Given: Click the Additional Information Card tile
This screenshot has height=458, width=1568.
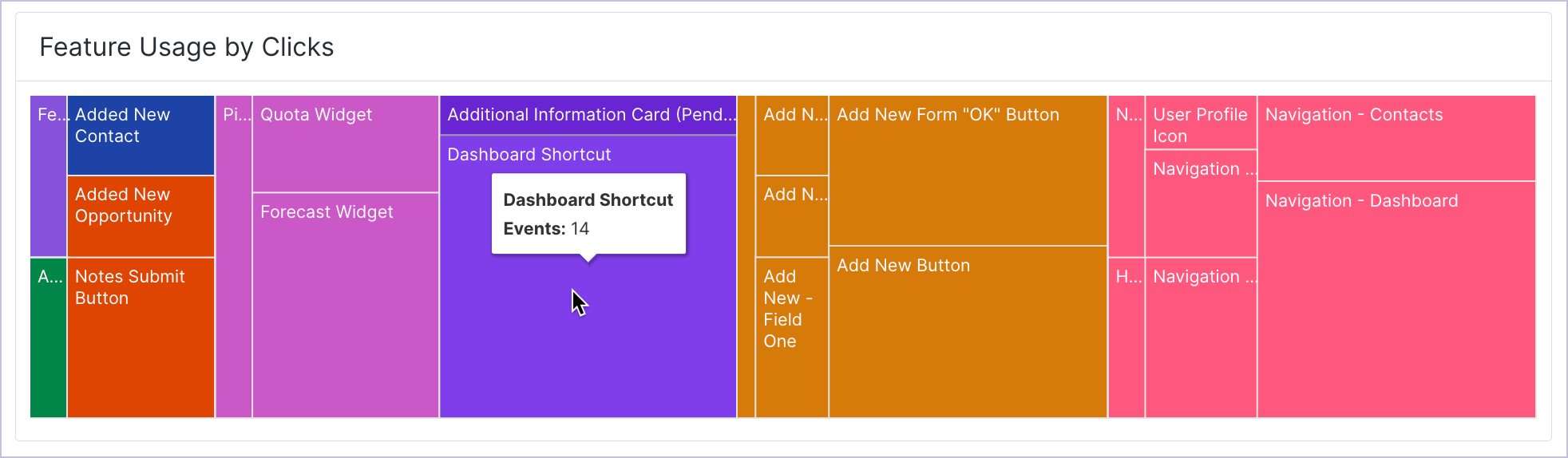Looking at the screenshot, I should point(588,115).
